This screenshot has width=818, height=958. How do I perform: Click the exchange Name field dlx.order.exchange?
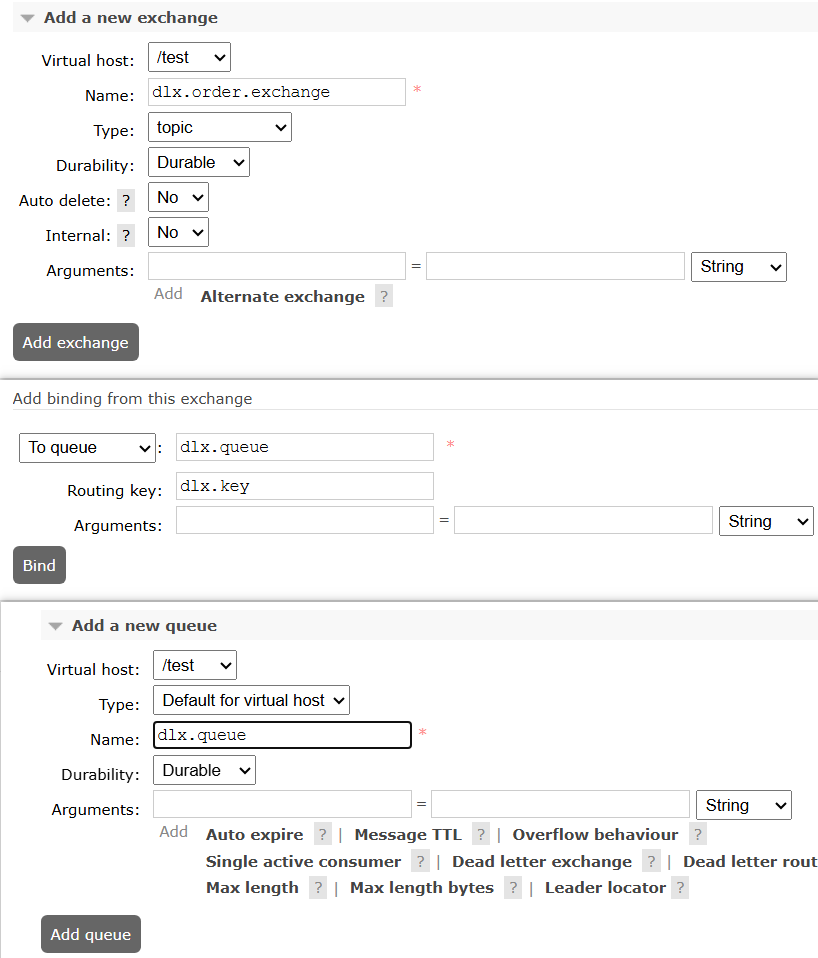[x=276, y=92]
